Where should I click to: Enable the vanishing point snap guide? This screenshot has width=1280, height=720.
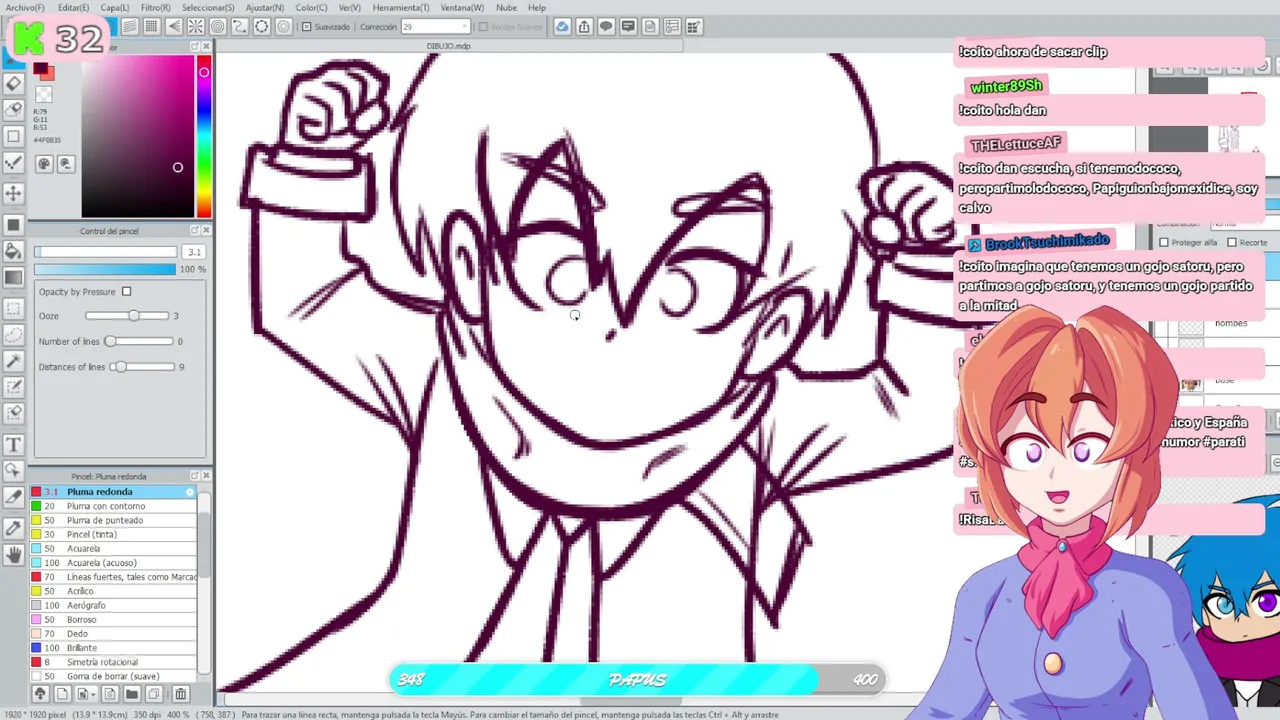pyautogui.click(x=174, y=26)
